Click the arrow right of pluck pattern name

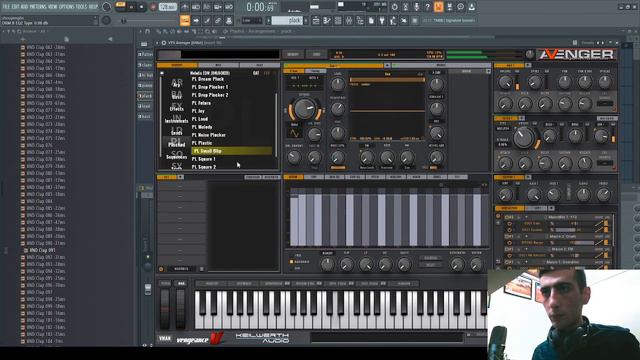pyautogui.click(x=306, y=20)
